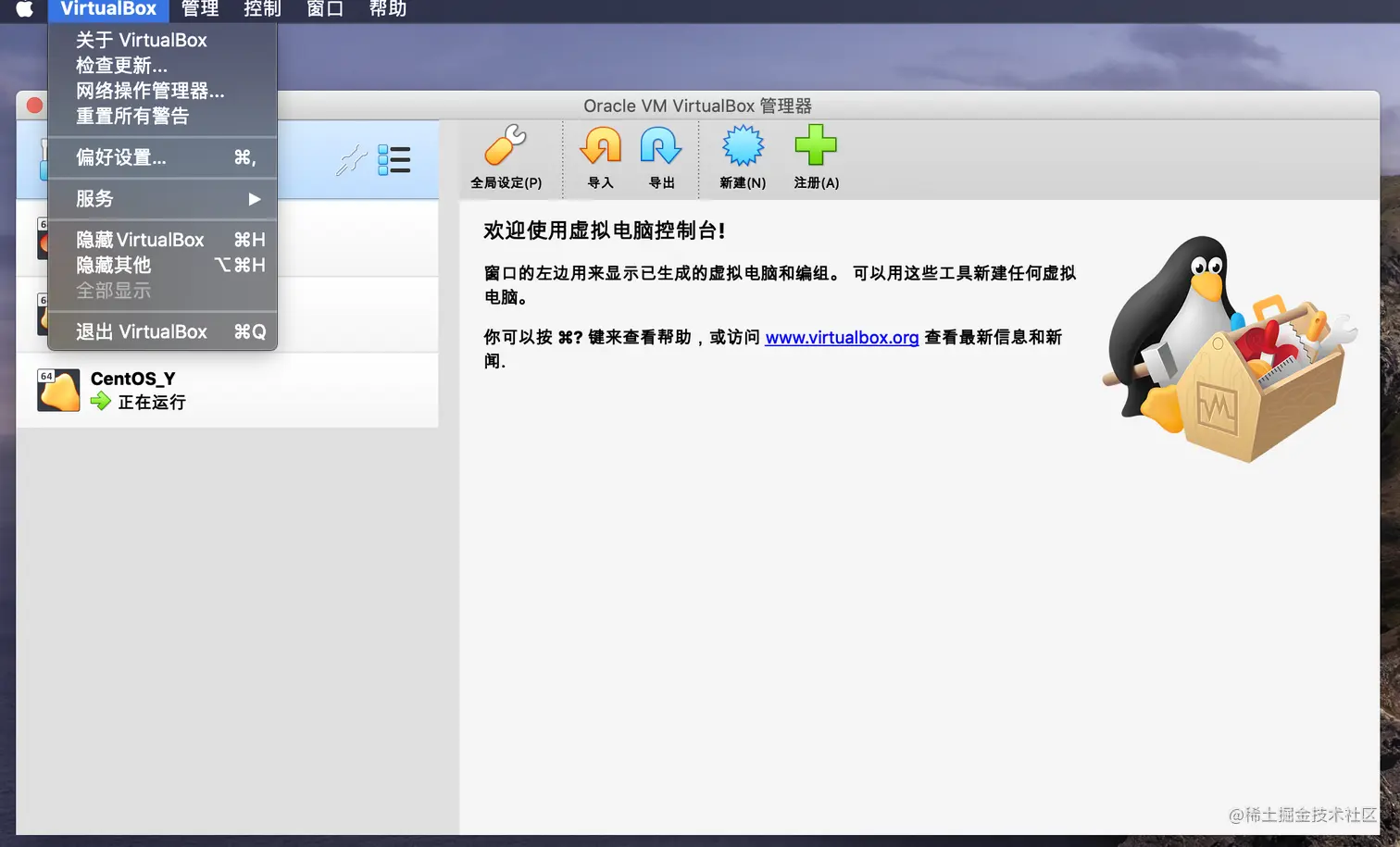Open the 管理 menu
Screen dimensions: 1400x847
pyautogui.click(x=200, y=9)
